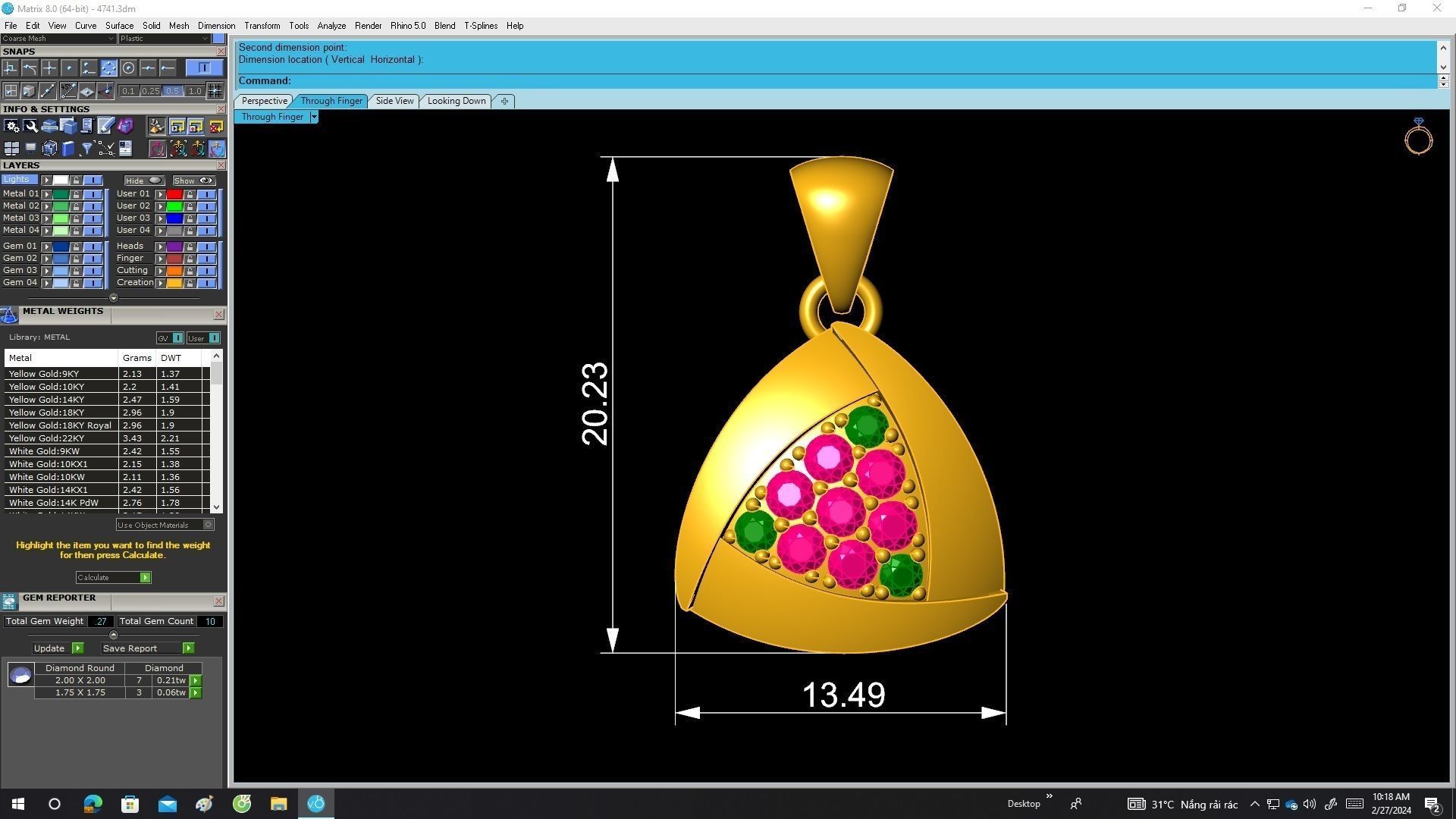Open the Mail app from taskbar

[167, 804]
